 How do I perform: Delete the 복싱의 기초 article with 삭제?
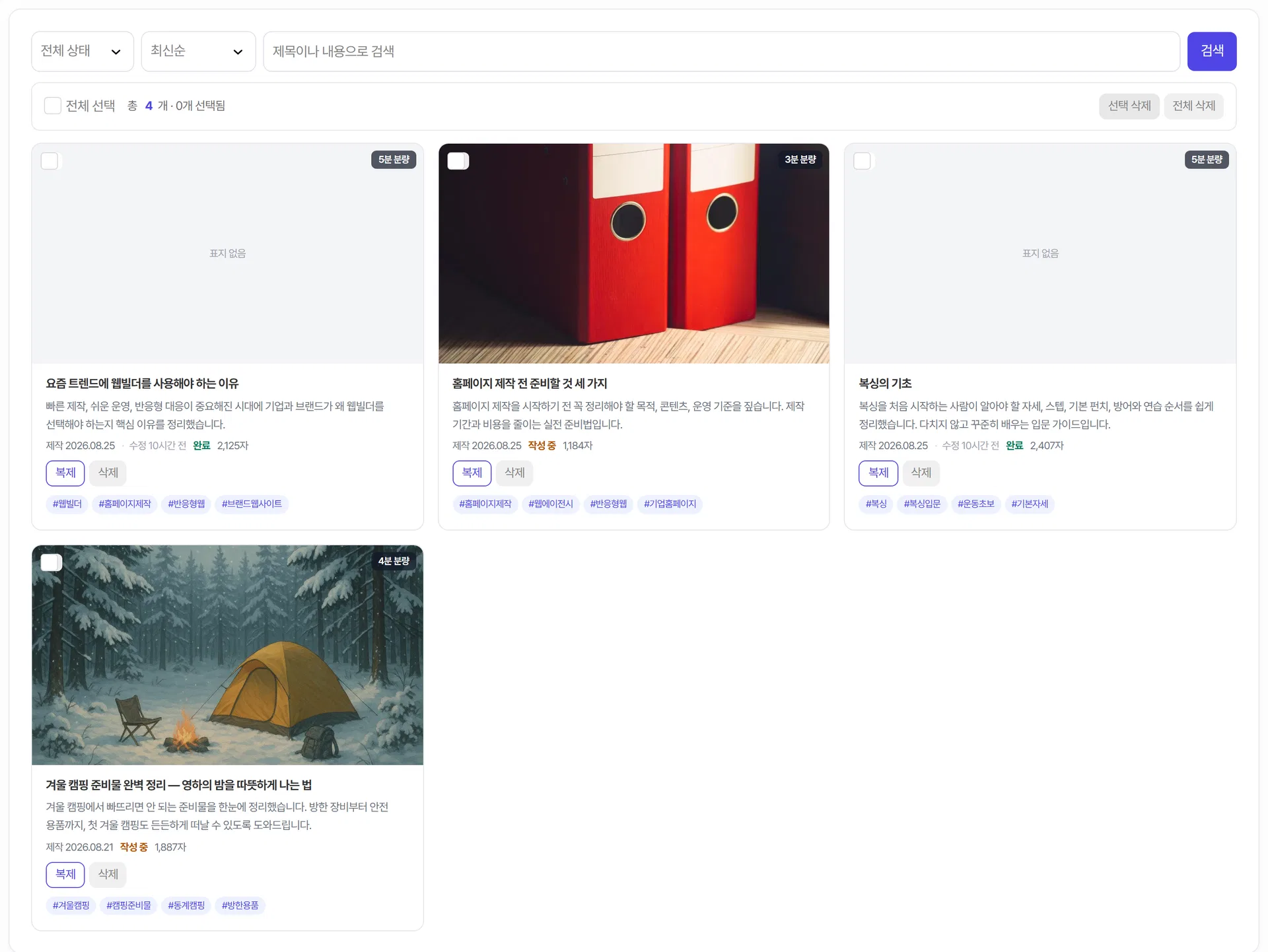click(x=921, y=473)
